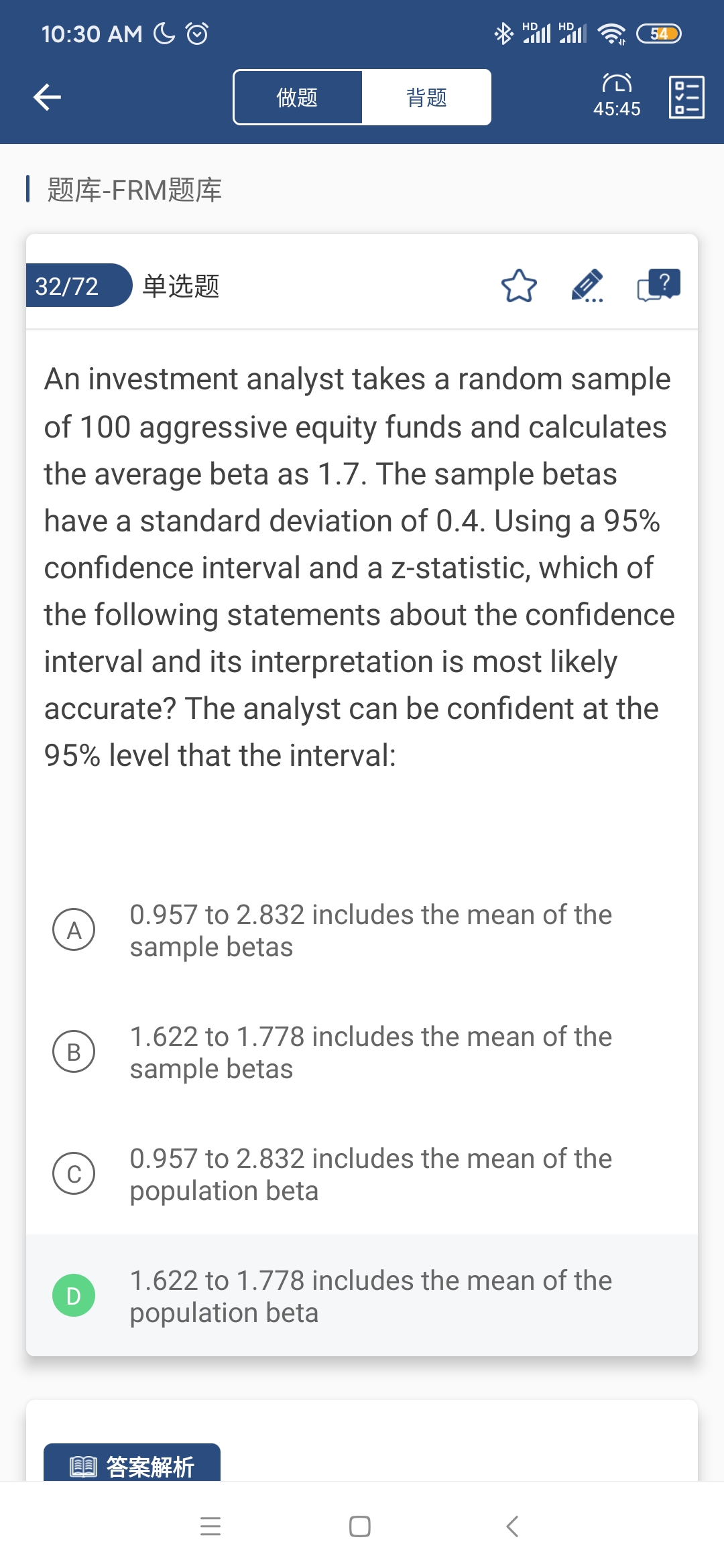Select answer option A
724x1568 pixels.
coord(74,930)
